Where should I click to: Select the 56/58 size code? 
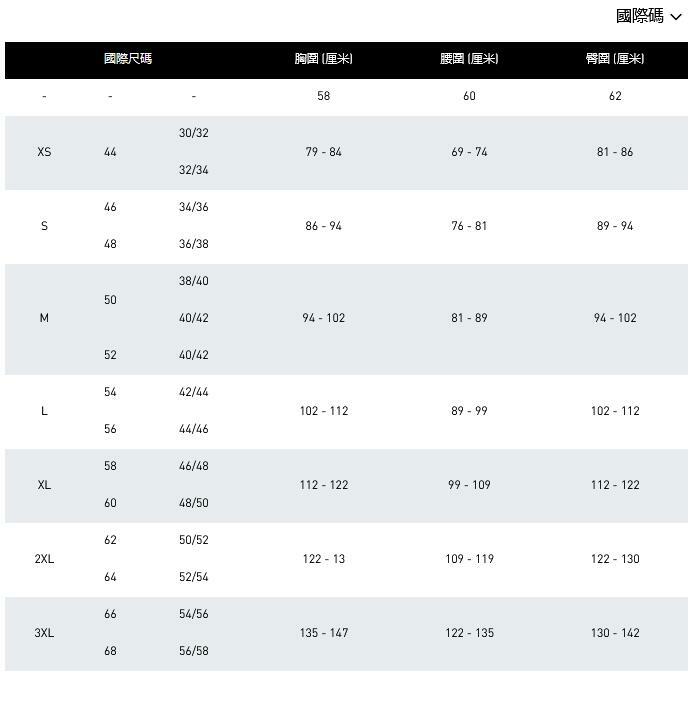[x=194, y=651]
